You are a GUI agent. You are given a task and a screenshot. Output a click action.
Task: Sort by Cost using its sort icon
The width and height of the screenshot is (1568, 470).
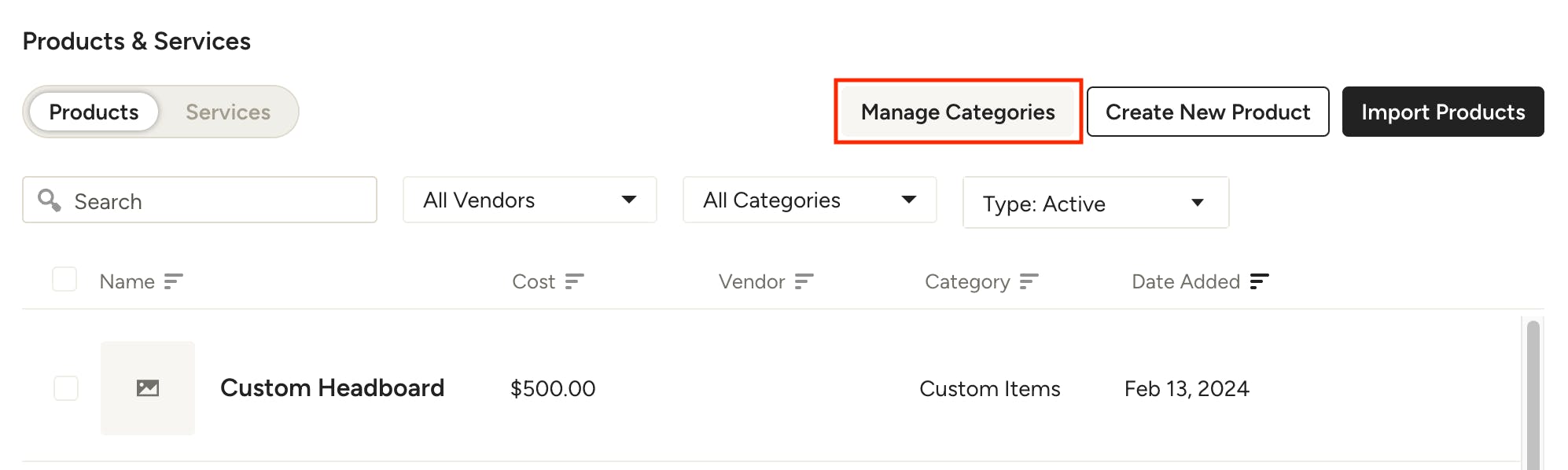coord(574,281)
